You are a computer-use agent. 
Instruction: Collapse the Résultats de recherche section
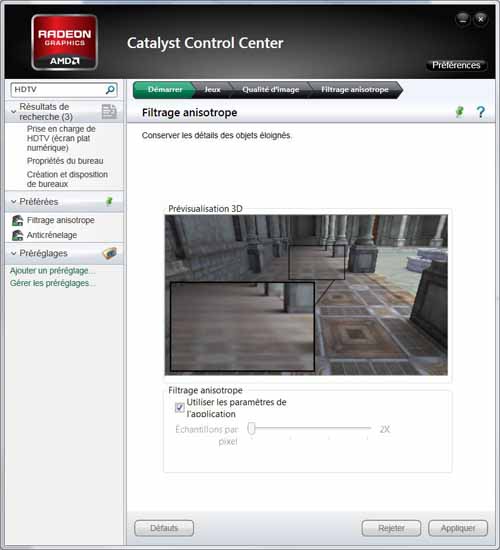13,112
